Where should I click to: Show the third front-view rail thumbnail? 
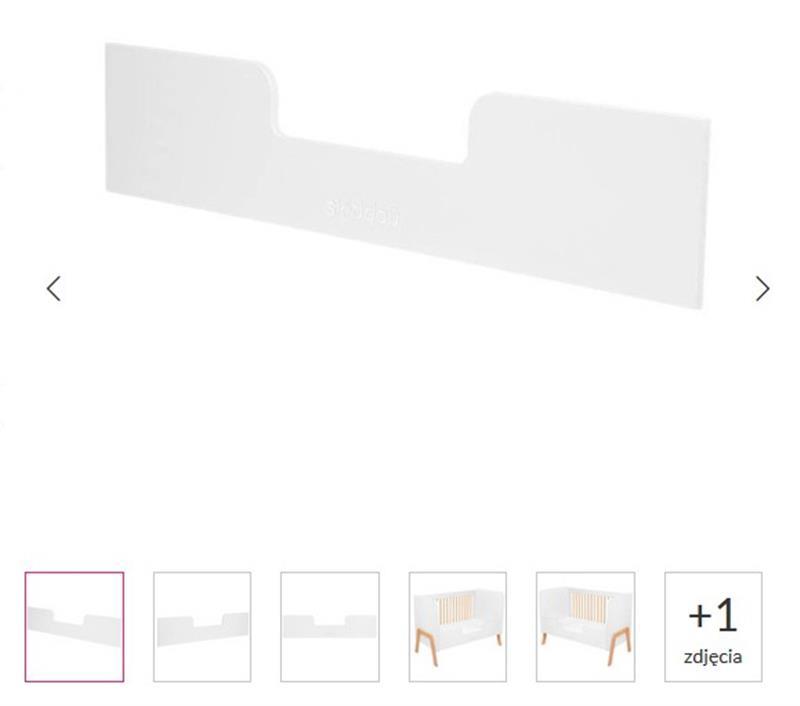(330, 627)
